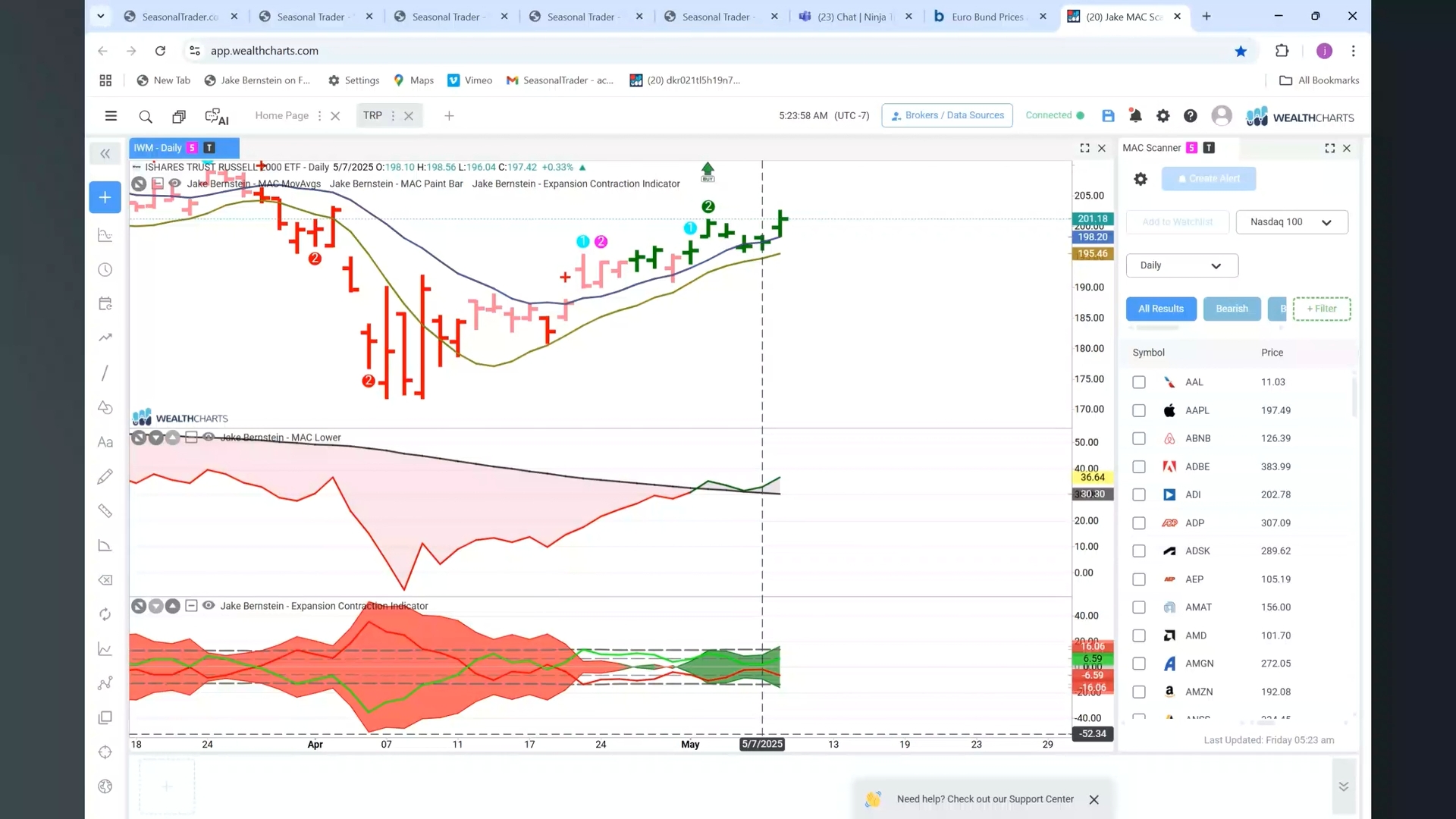Open the WealthCharts settings gear
The width and height of the screenshot is (1456, 819).
tap(1163, 116)
